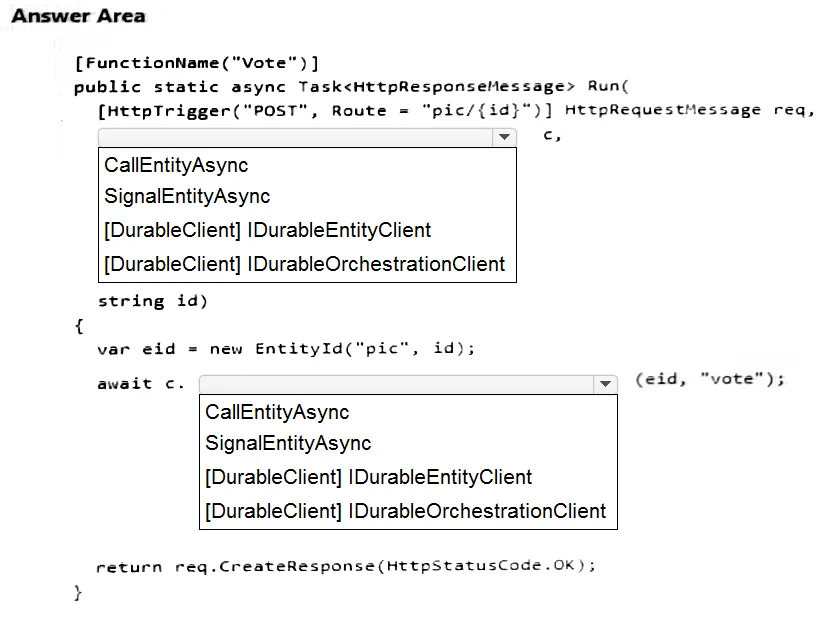Open the parameter type dropdown before "c,"
The image size is (830, 620).
click(307, 137)
